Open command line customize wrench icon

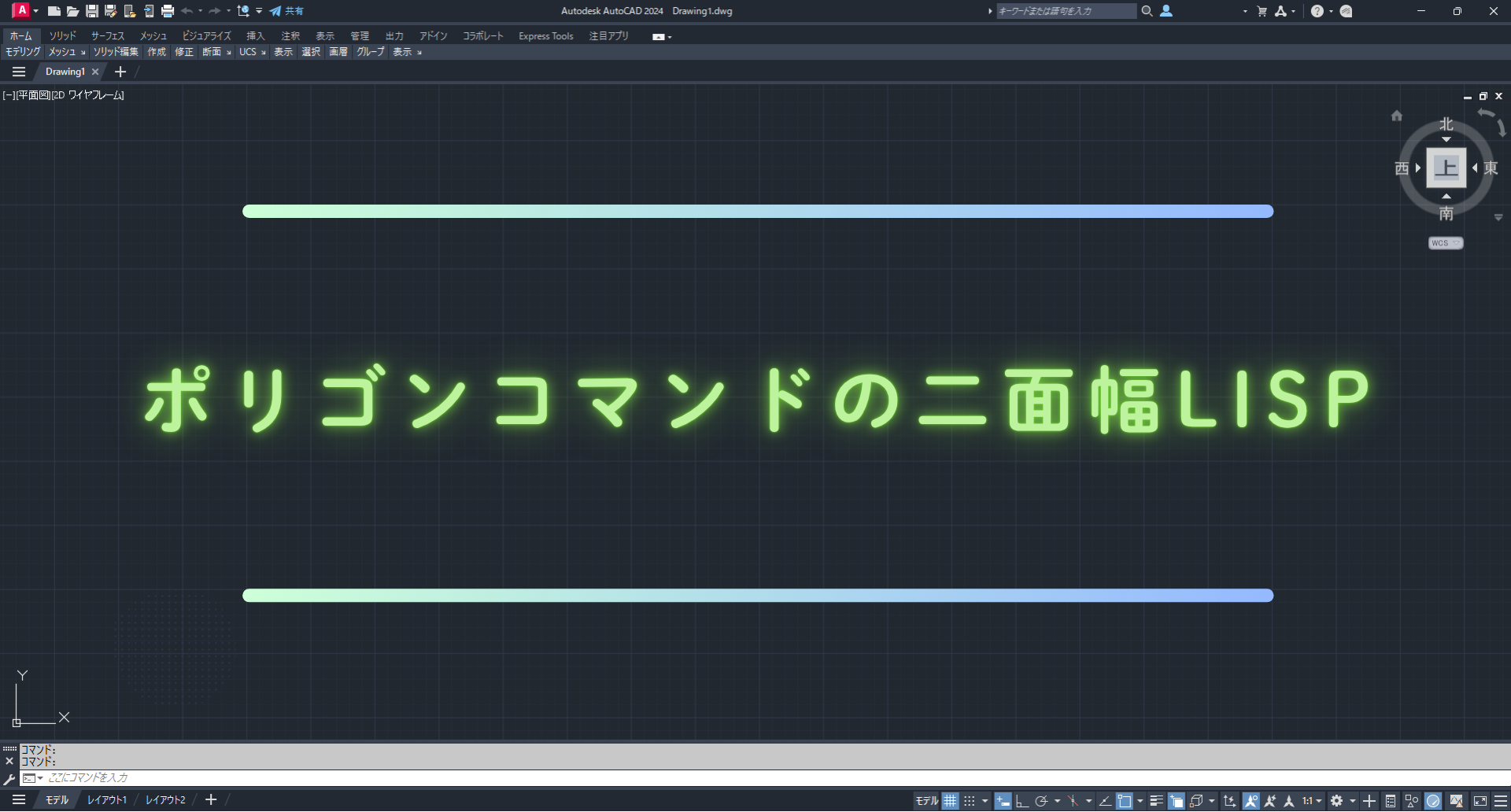click(x=9, y=778)
